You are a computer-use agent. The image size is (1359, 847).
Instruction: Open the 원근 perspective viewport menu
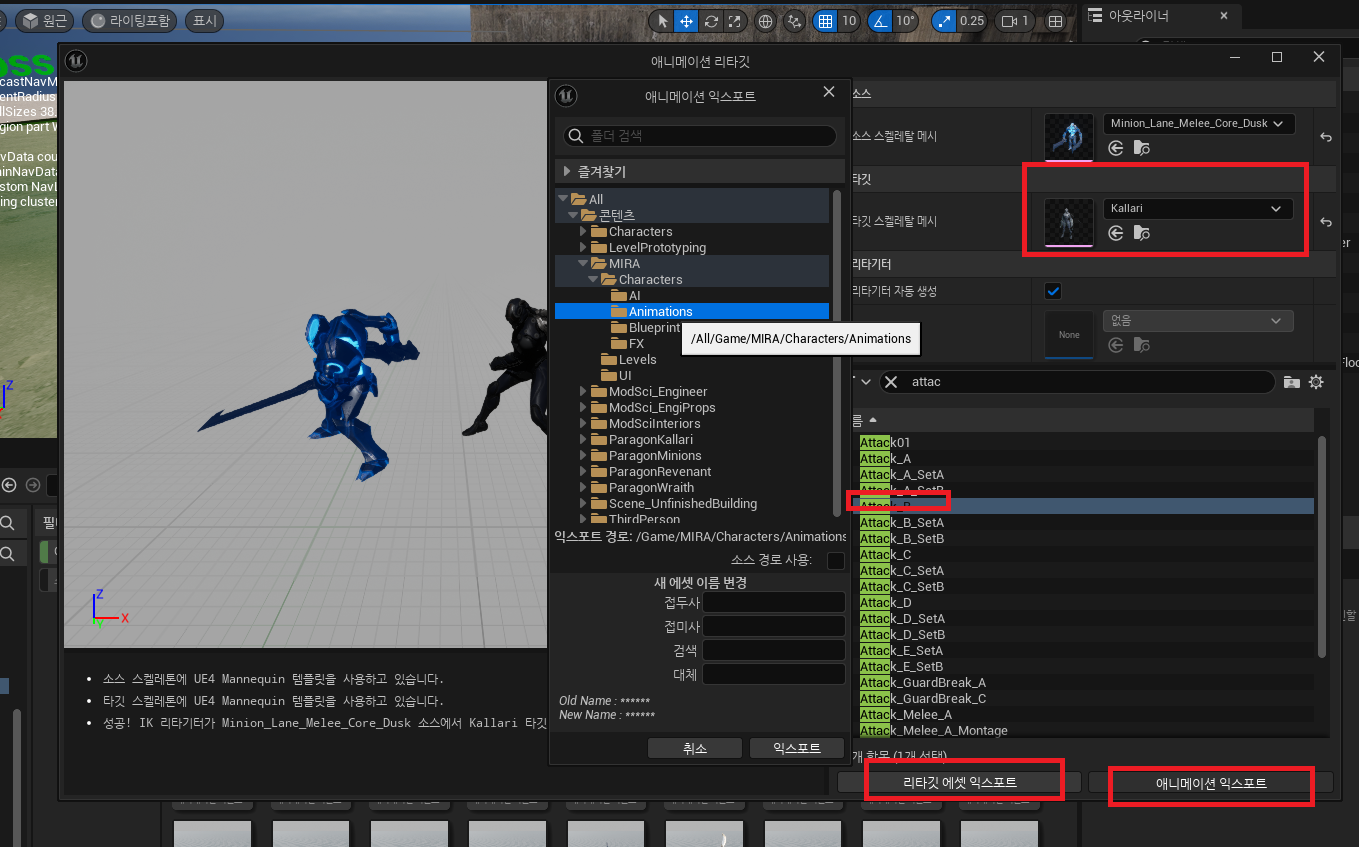pyautogui.click(x=43, y=20)
